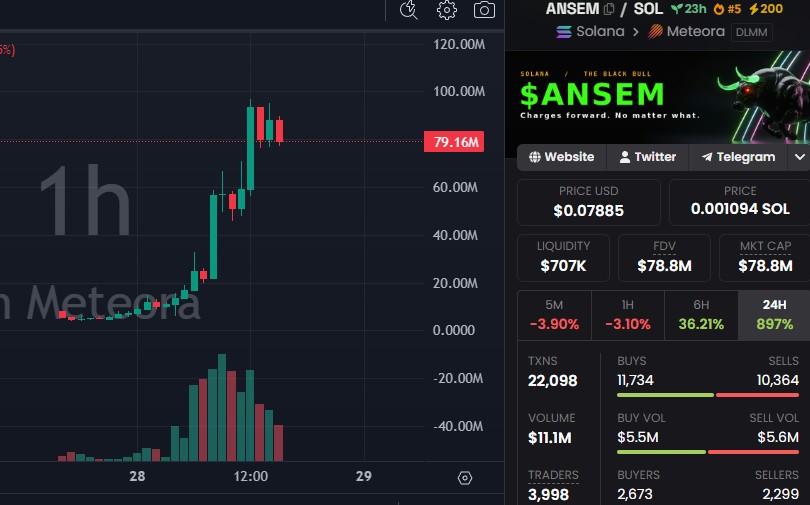Click the buys versus sells ratio bar

pyautogui.click(x=708, y=395)
